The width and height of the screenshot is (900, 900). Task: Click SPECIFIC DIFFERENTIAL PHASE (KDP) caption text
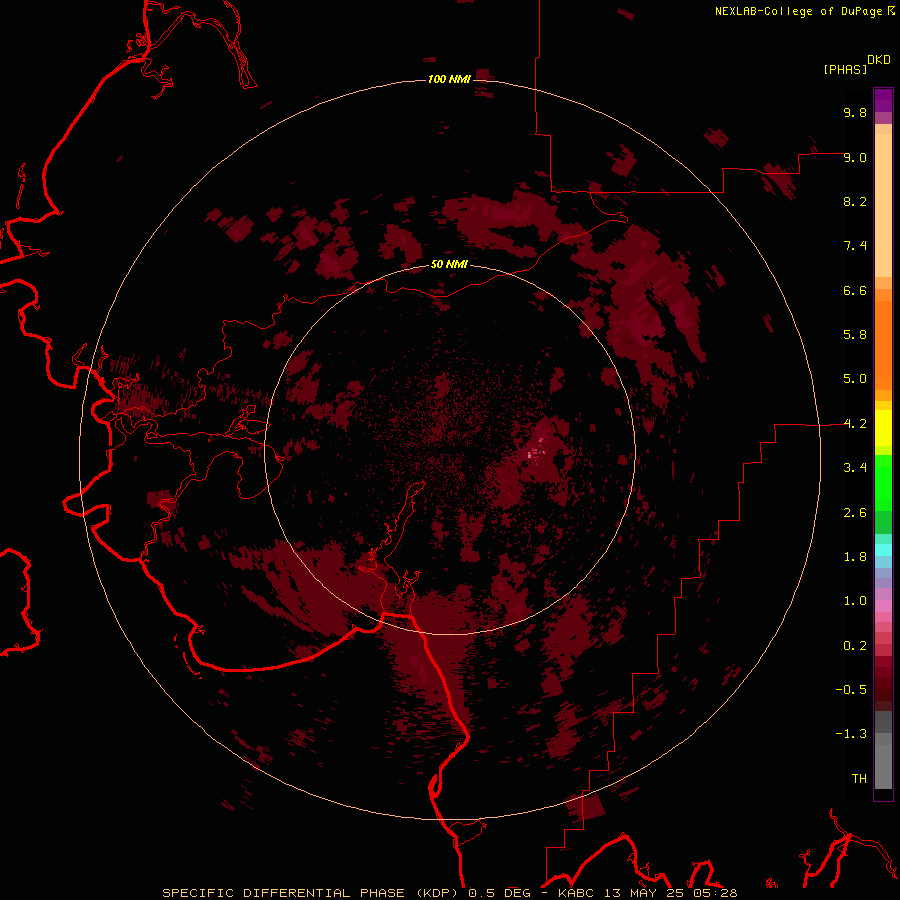(x=312, y=893)
